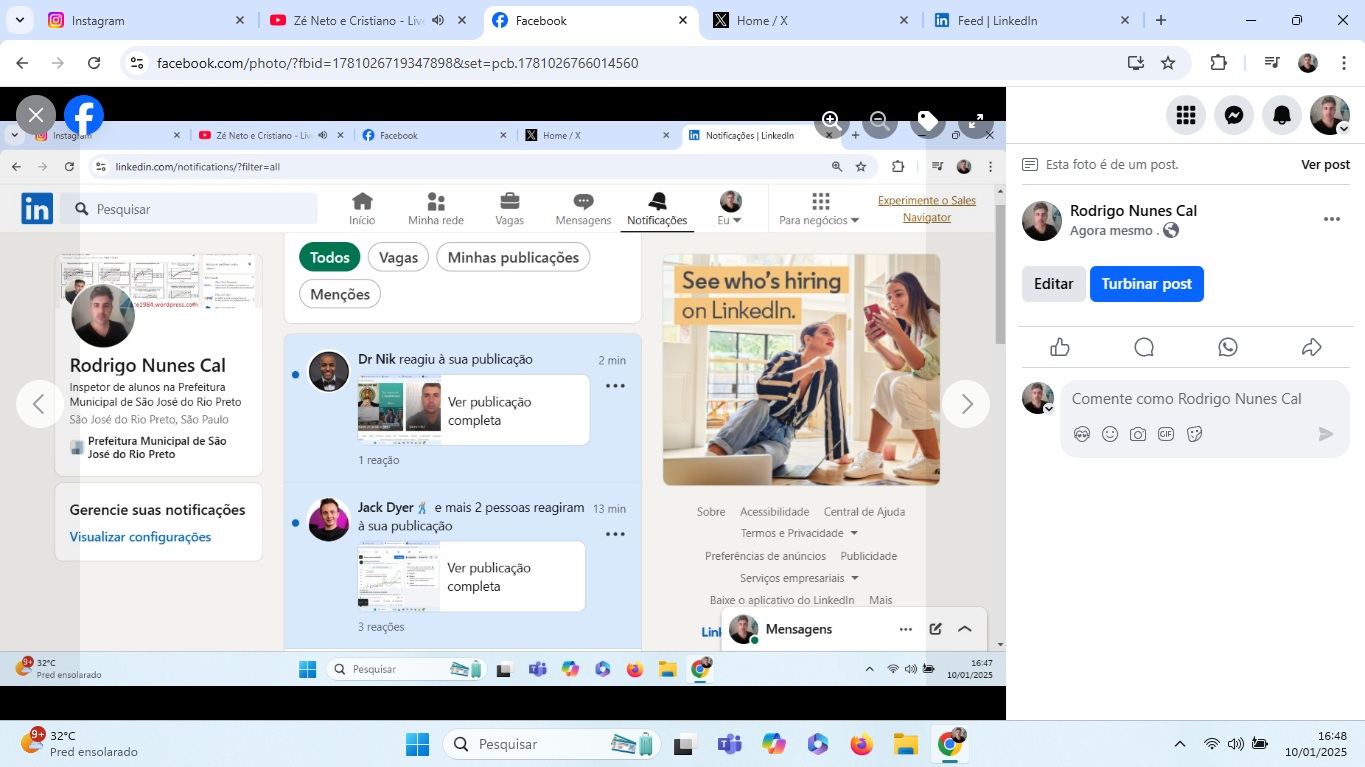Click the taskbar Pesquisar search box

coord(550,744)
